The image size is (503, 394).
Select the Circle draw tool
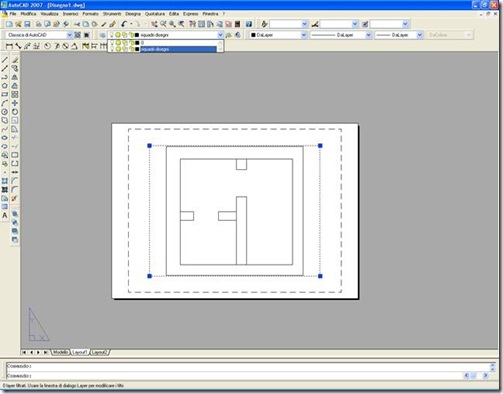5,112
